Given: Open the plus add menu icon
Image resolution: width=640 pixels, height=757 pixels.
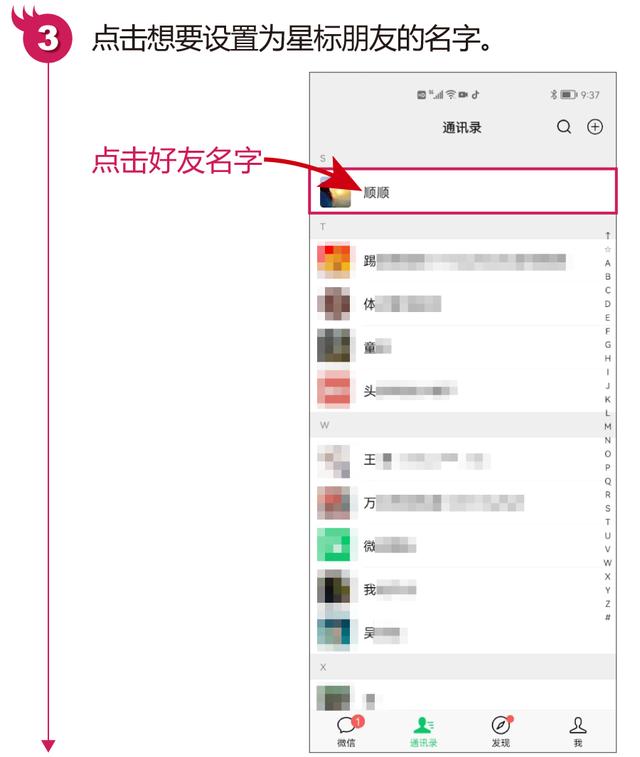Looking at the screenshot, I should pyautogui.click(x=595, y=127).
